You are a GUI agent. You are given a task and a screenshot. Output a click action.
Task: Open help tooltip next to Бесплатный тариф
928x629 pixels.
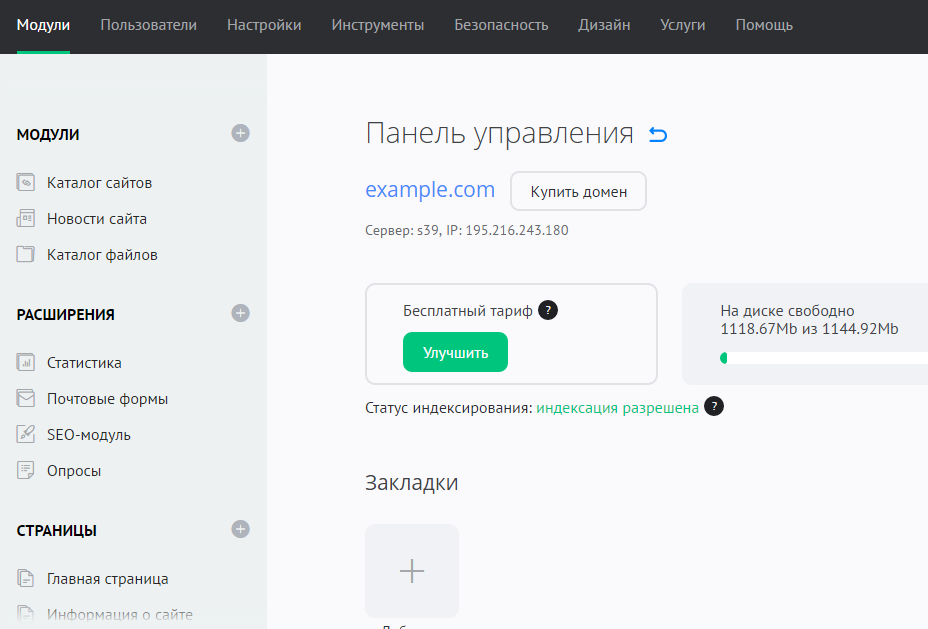pos(548,310)
